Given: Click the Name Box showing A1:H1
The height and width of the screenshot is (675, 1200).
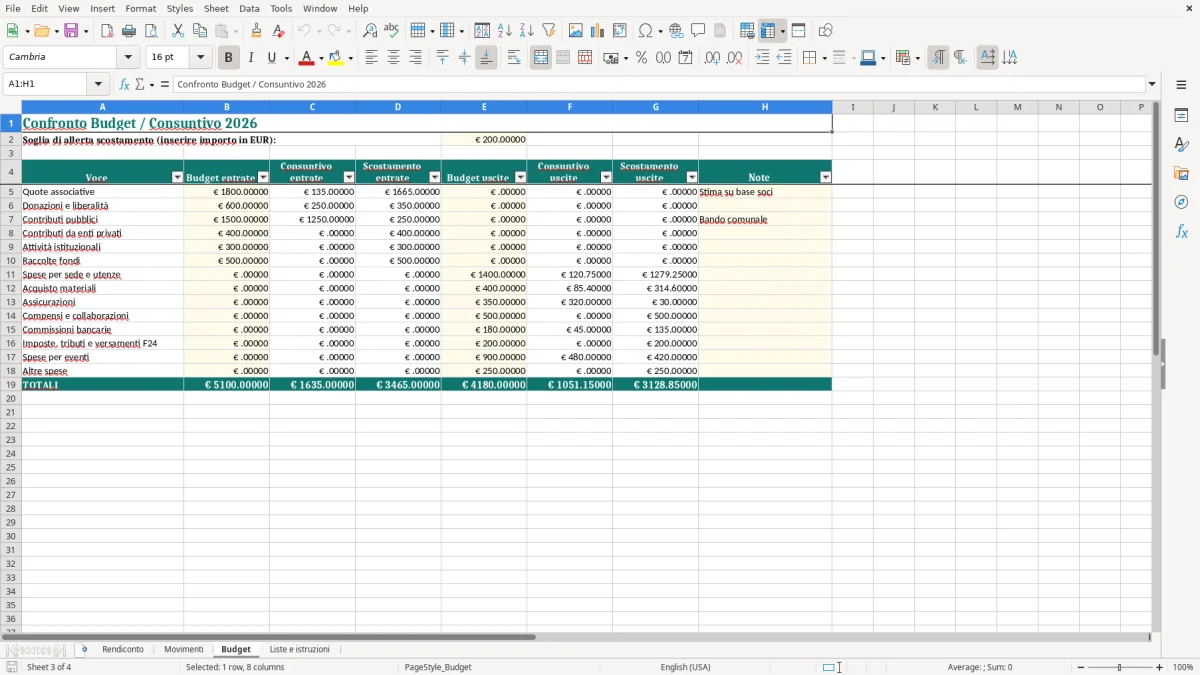Looking at the screenshot, I should pyautogui.click(x=47, y=85).
